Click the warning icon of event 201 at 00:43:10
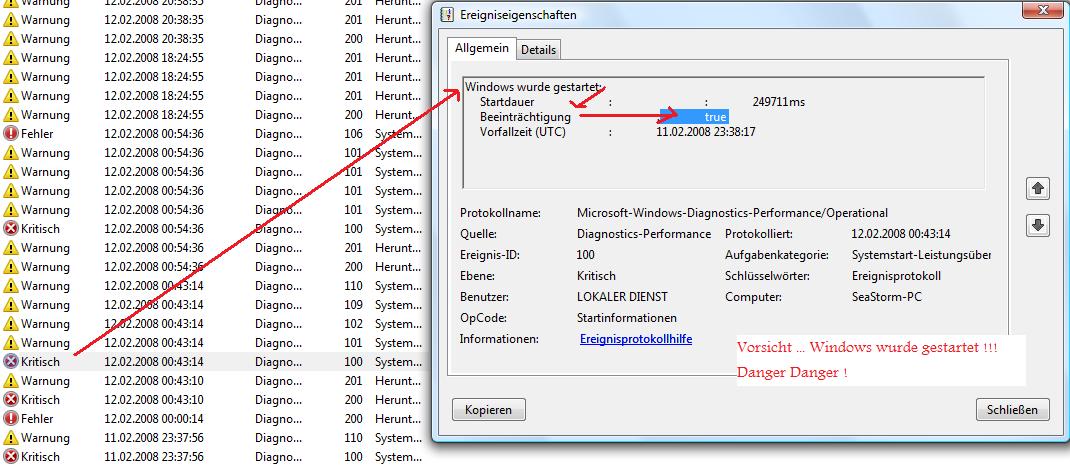Viewport: 1070px width, 475px height. pos(10,381)
